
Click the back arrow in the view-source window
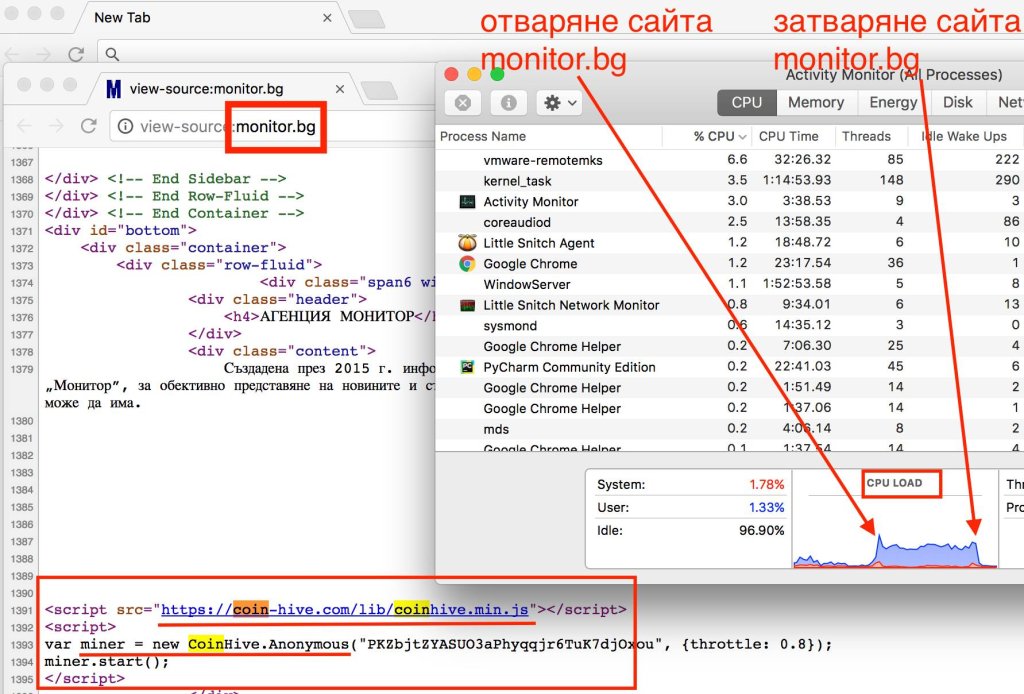[x=24, y=126]
